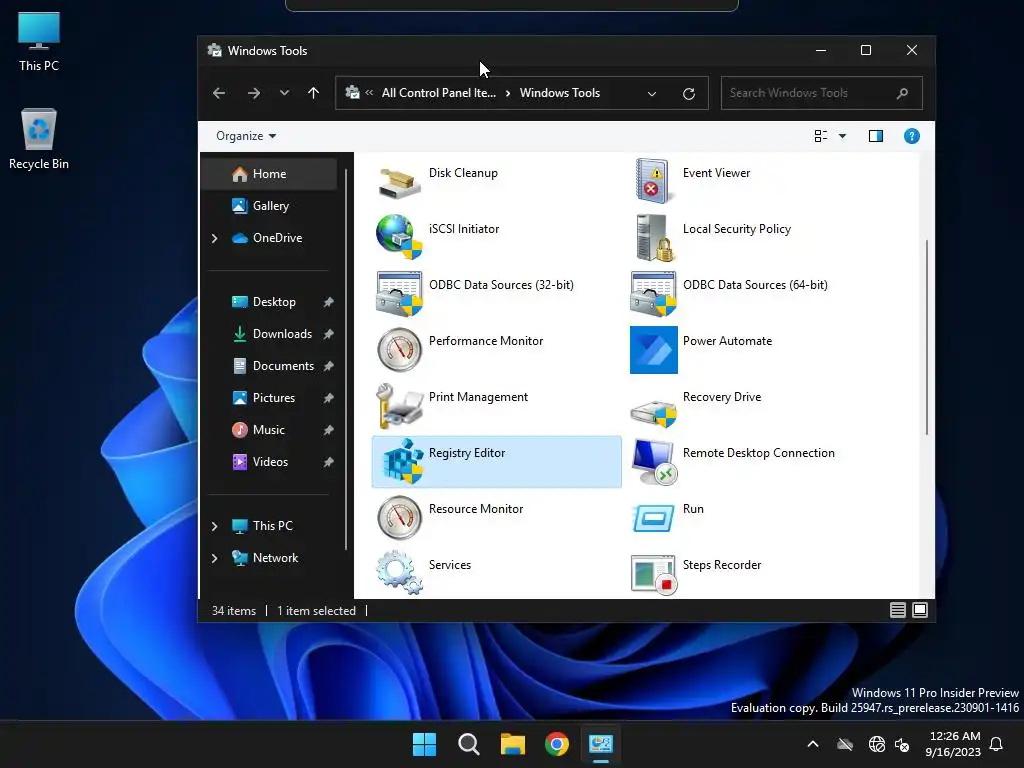Launch Google Chrome from taskbar
The height and width of the screenshot is (768, 1024).
pyautogui.click(x=557, y=744)
